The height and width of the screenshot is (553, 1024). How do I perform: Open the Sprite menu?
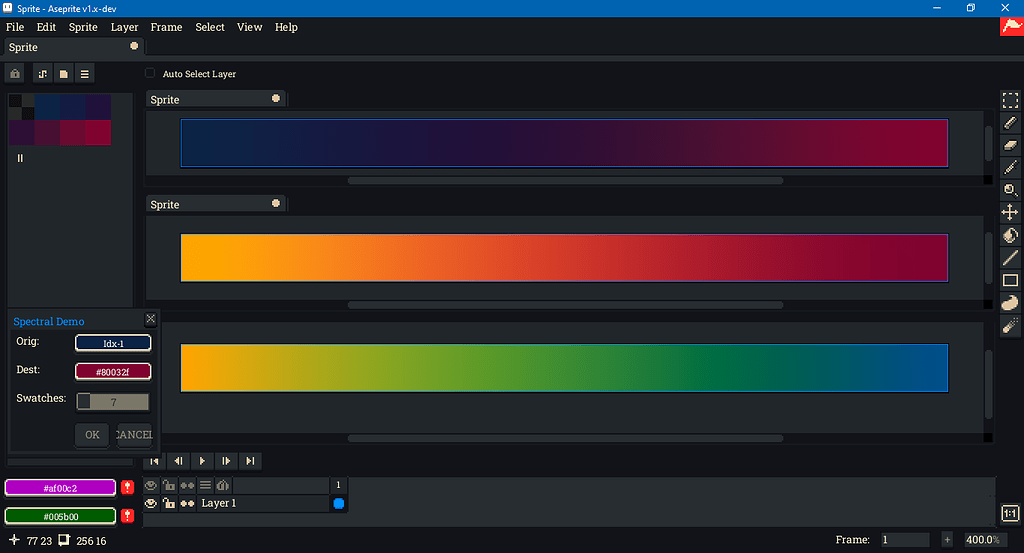[83, 27]
